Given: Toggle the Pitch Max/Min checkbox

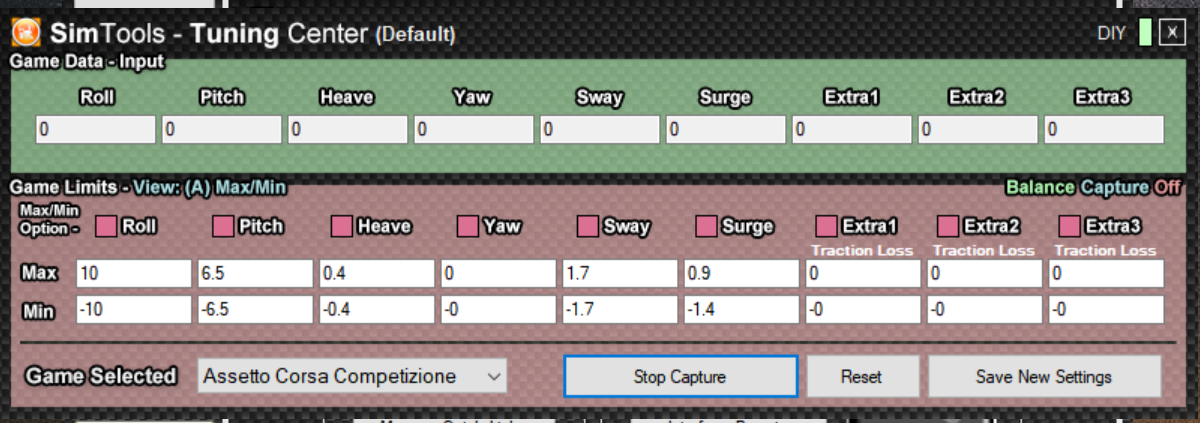Looking at the screenshot, I should [x=225, y=226].
